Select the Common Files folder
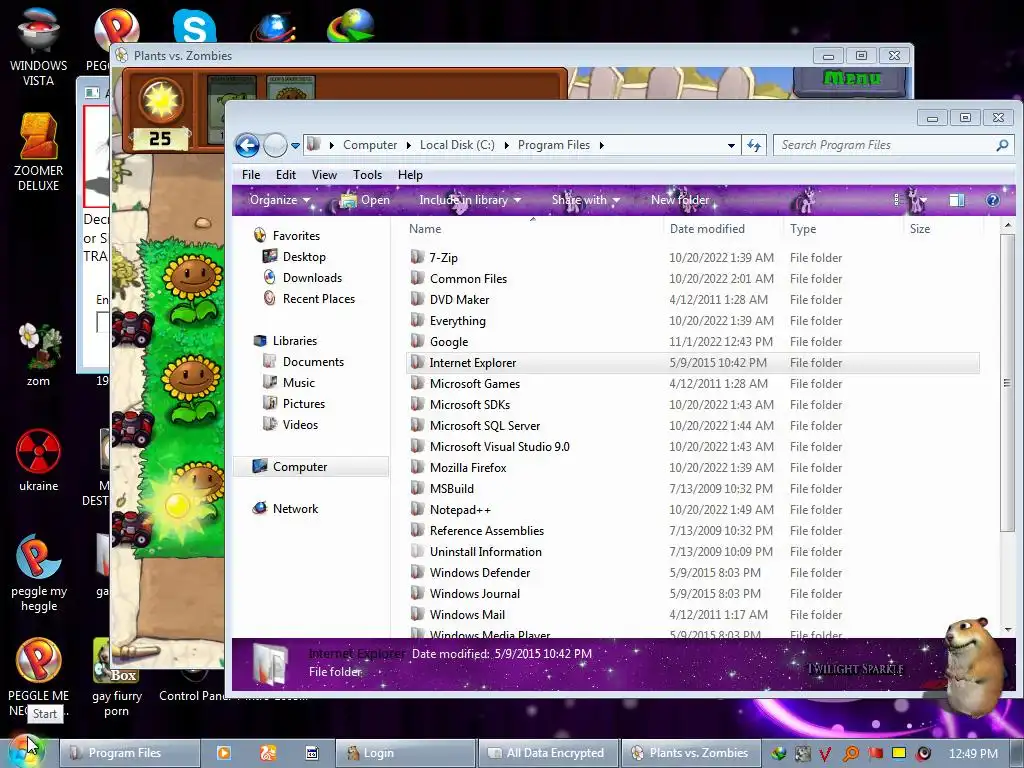The image size is (1024, 768). point(468,279)
